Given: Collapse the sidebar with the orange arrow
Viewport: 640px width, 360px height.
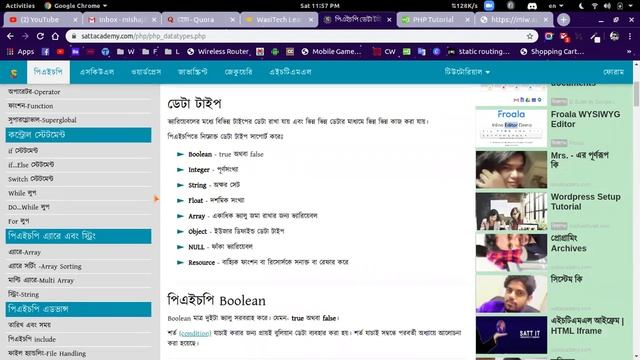Looking at the screenshot, I should (156, 199).
